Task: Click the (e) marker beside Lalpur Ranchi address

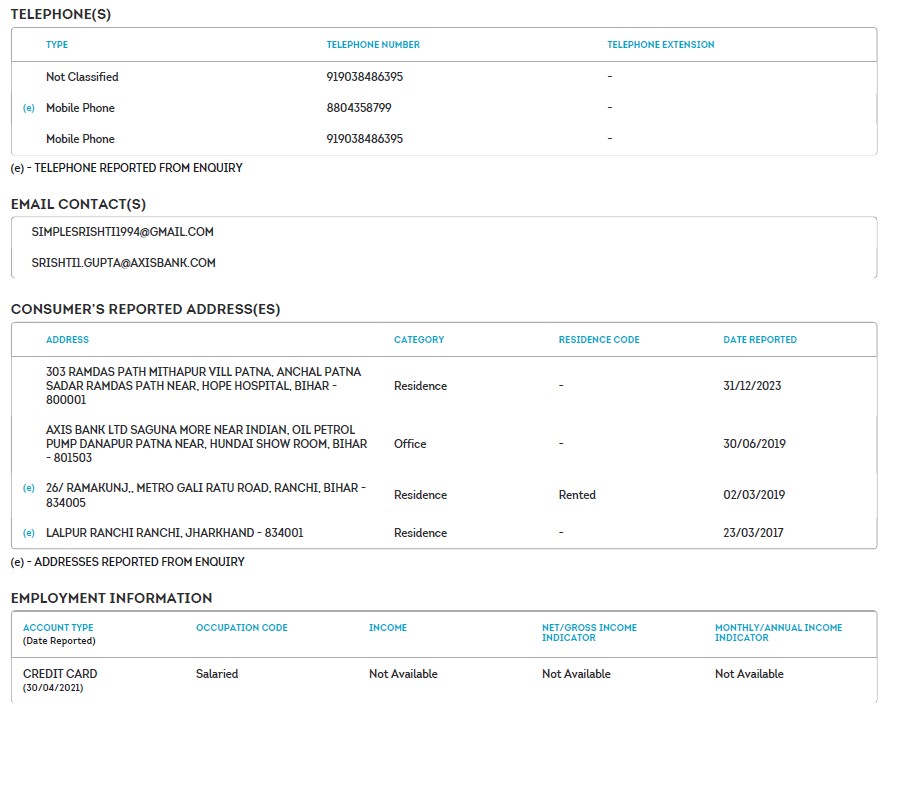Action: click(x=28, y=533)
